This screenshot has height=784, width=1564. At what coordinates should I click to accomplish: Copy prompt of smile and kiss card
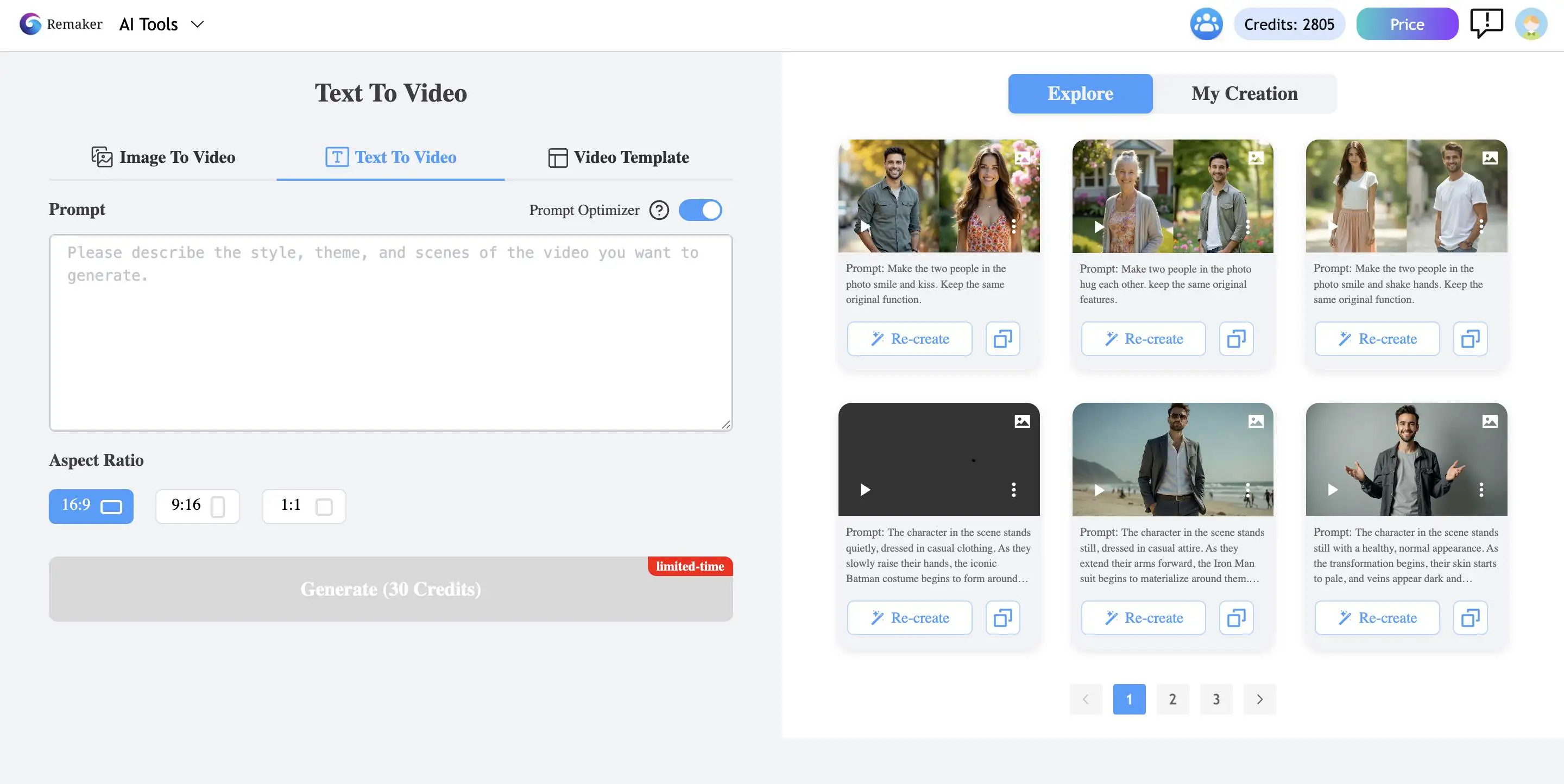click(x=1002, y=339)
